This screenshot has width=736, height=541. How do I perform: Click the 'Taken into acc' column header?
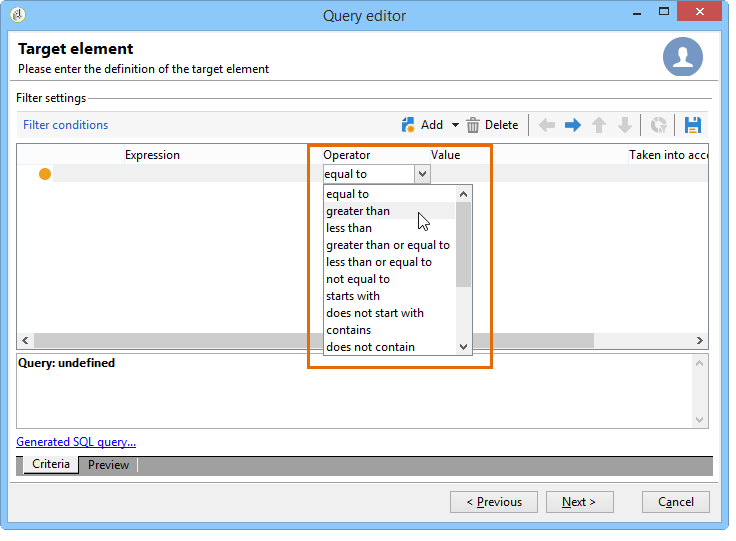click(x=668, y=155)
